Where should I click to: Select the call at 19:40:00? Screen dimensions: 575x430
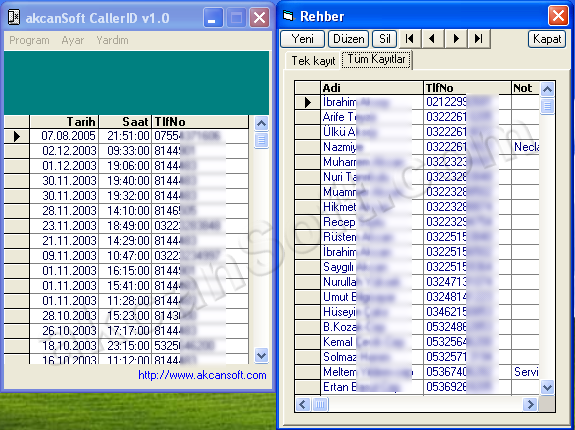click(126, 181)
